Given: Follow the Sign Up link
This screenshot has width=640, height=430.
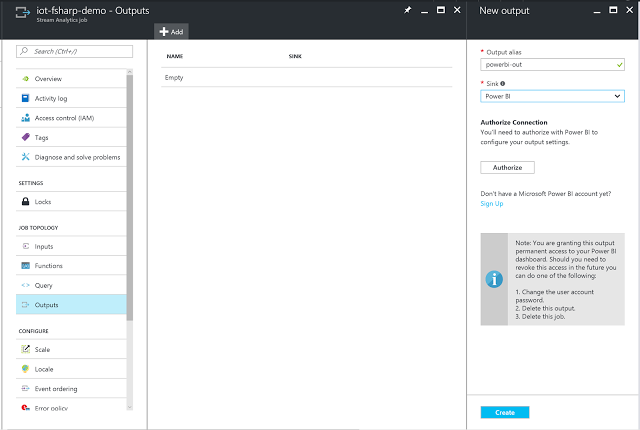Looking at the screenshot, I should (x=492, y=203).
